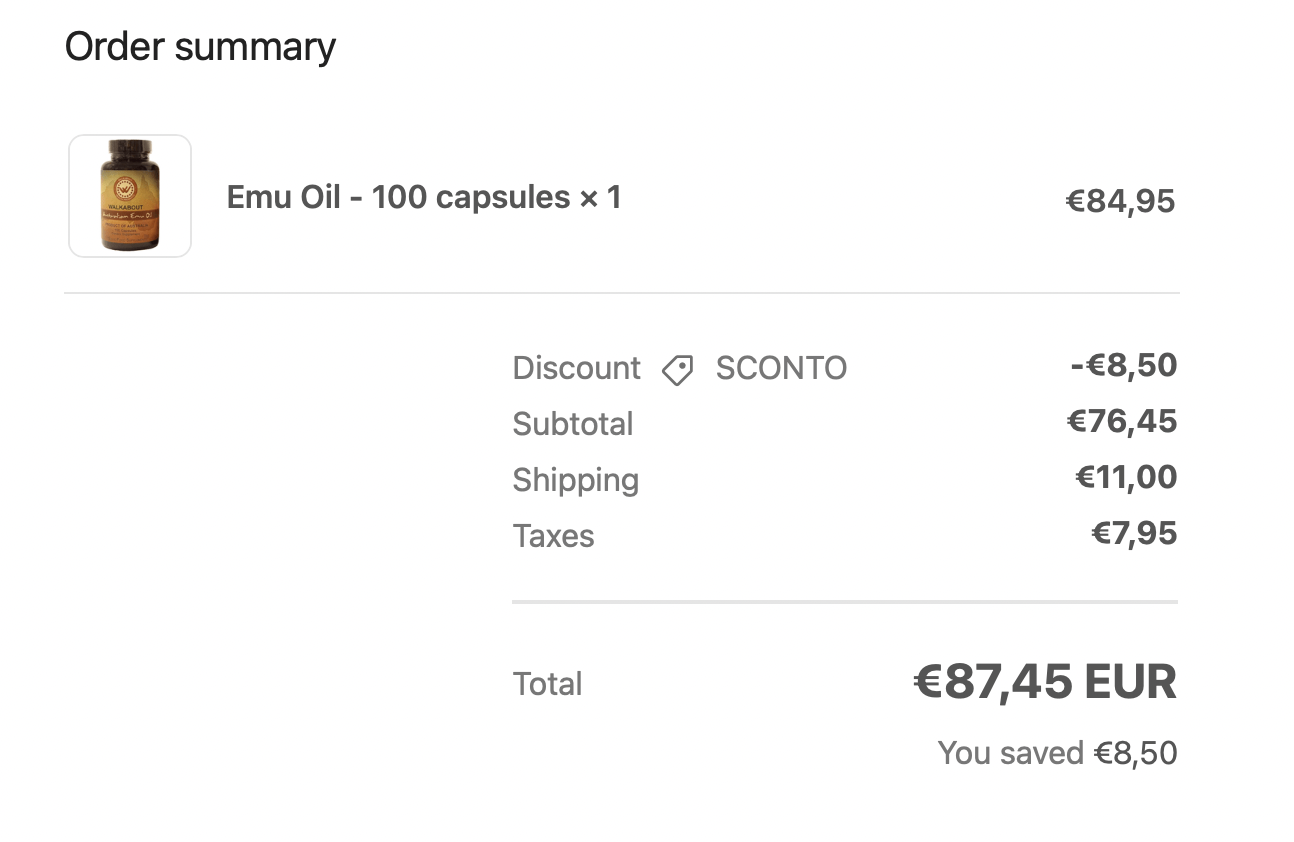Select the €87,45 EUR total amount

[x=1045, y=683]
